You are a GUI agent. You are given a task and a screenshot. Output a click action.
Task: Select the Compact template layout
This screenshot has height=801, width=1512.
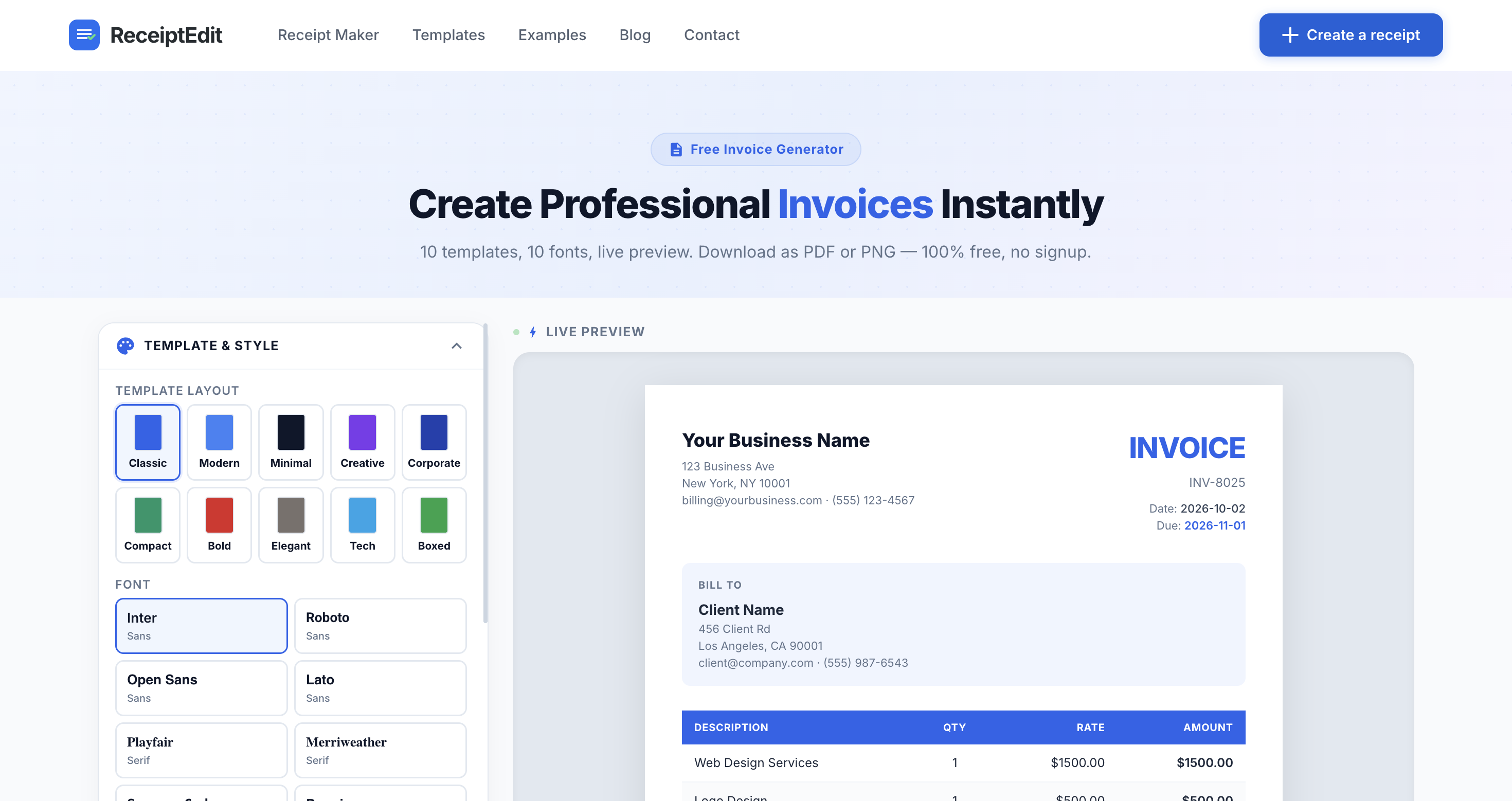point(148,524)
